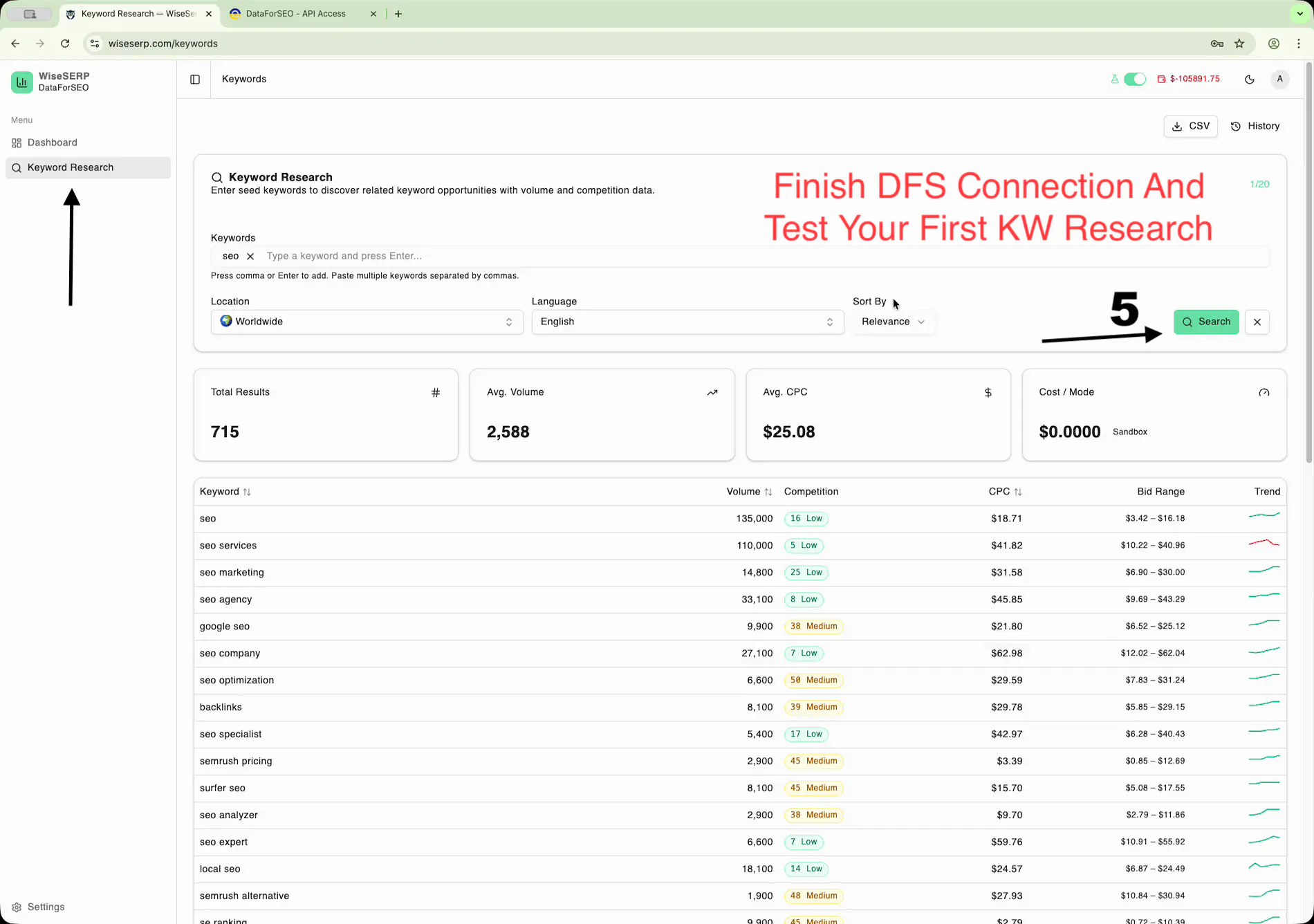The image size is (1314, 924).
Task: Click the red balance wallet amount
Action: (x=1189, y=79)
